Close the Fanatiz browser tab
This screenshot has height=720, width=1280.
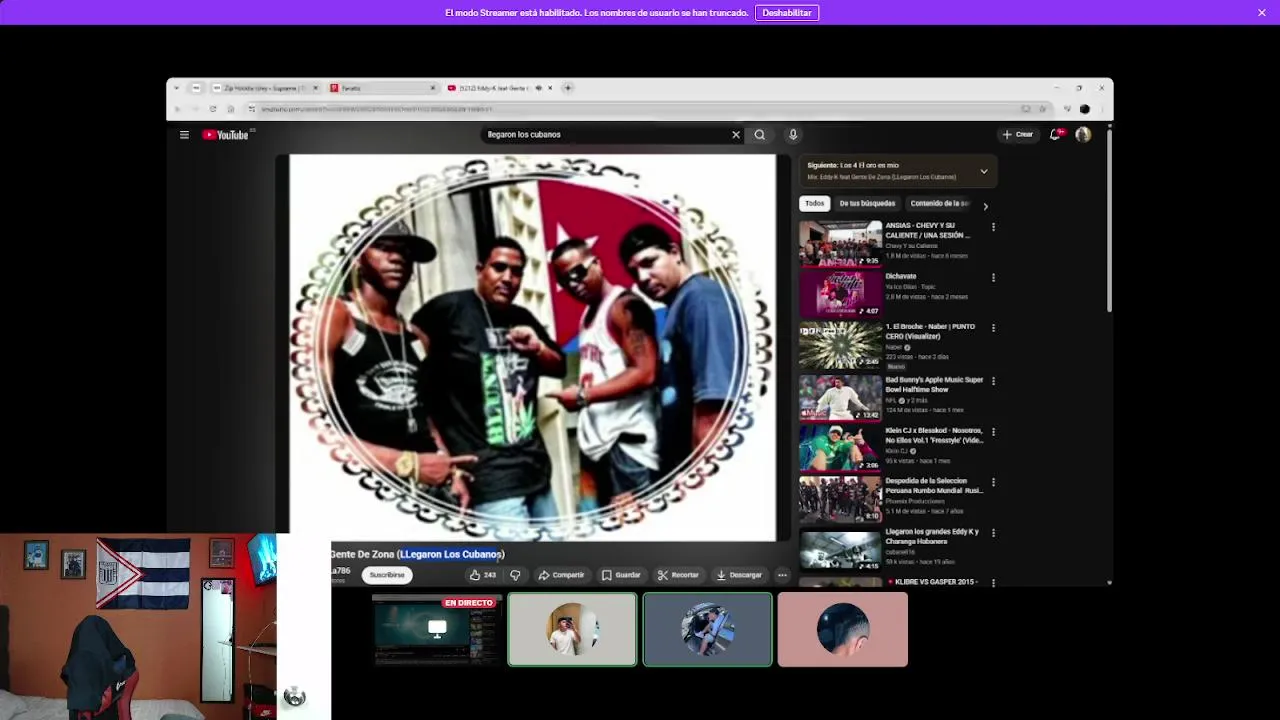[433, 88]
